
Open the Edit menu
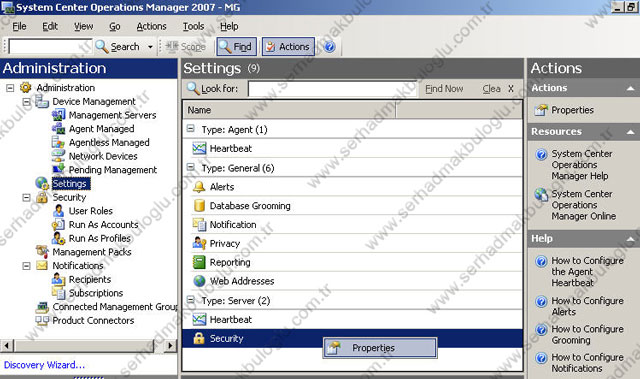pos(50,26)
